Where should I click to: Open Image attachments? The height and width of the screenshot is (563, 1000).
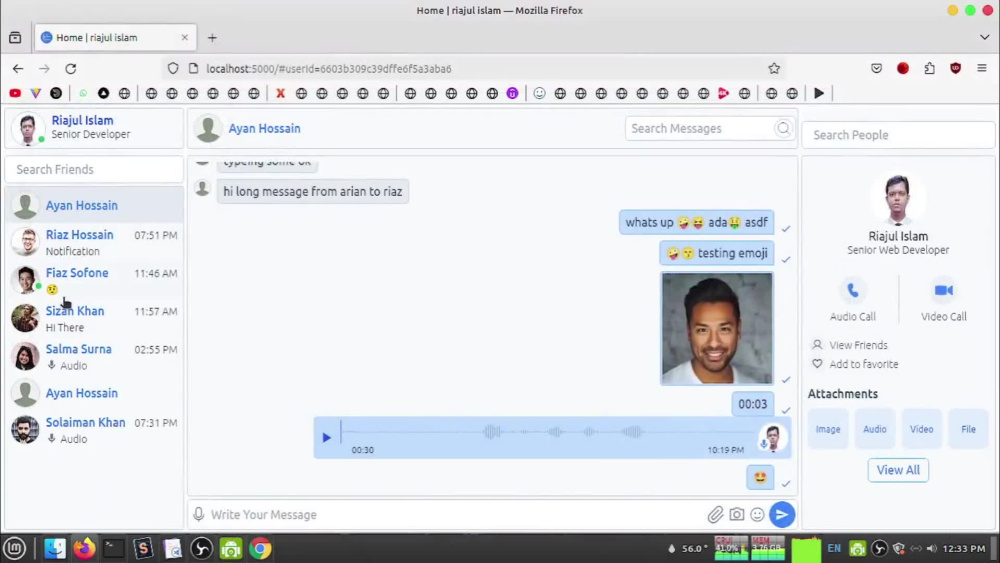(828, 429)
